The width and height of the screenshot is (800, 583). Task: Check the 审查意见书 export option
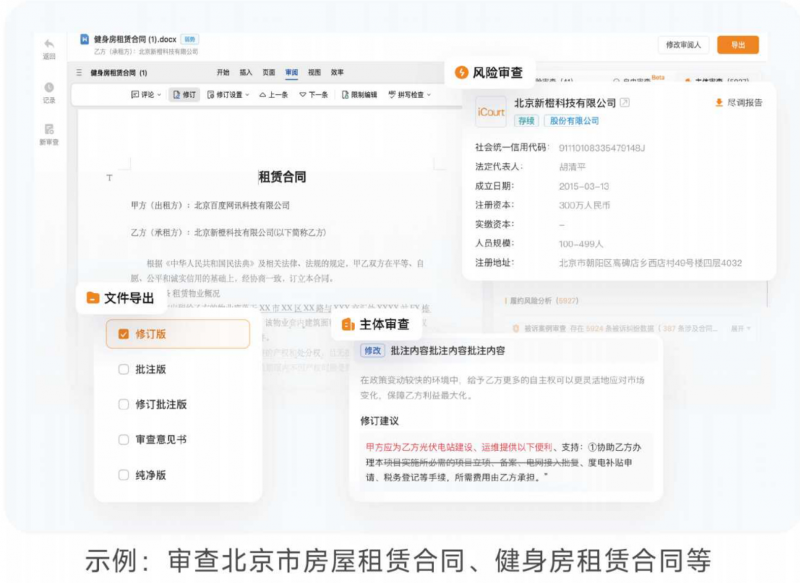123,440
